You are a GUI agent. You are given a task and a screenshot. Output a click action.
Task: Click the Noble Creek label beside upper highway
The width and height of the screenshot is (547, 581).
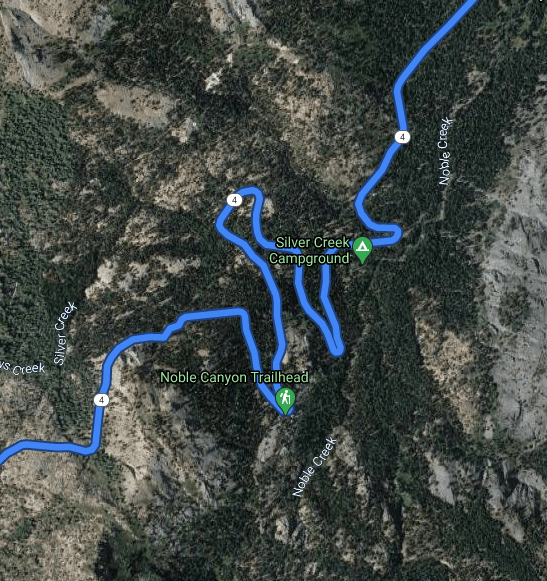point(445,151)
